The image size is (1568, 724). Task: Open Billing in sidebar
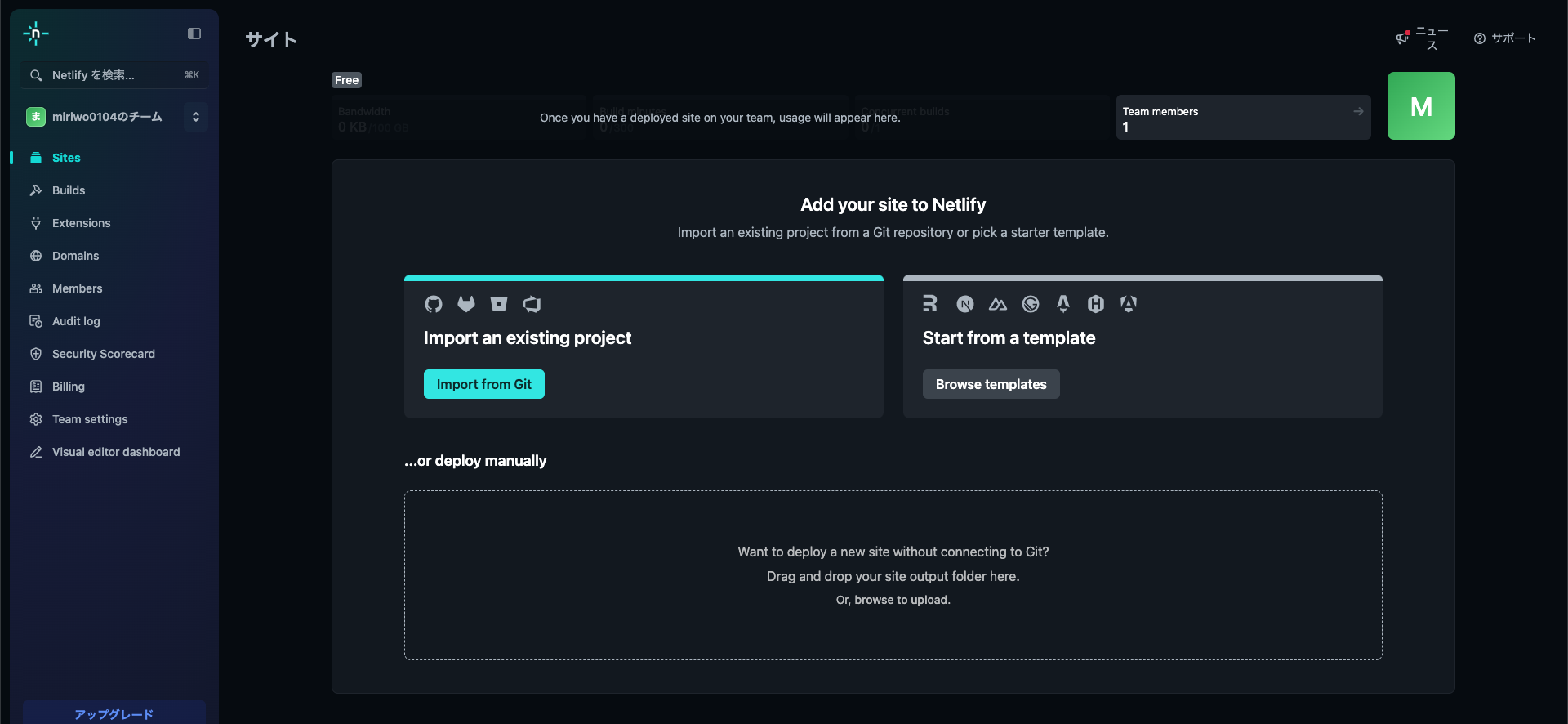click(114, 387)
